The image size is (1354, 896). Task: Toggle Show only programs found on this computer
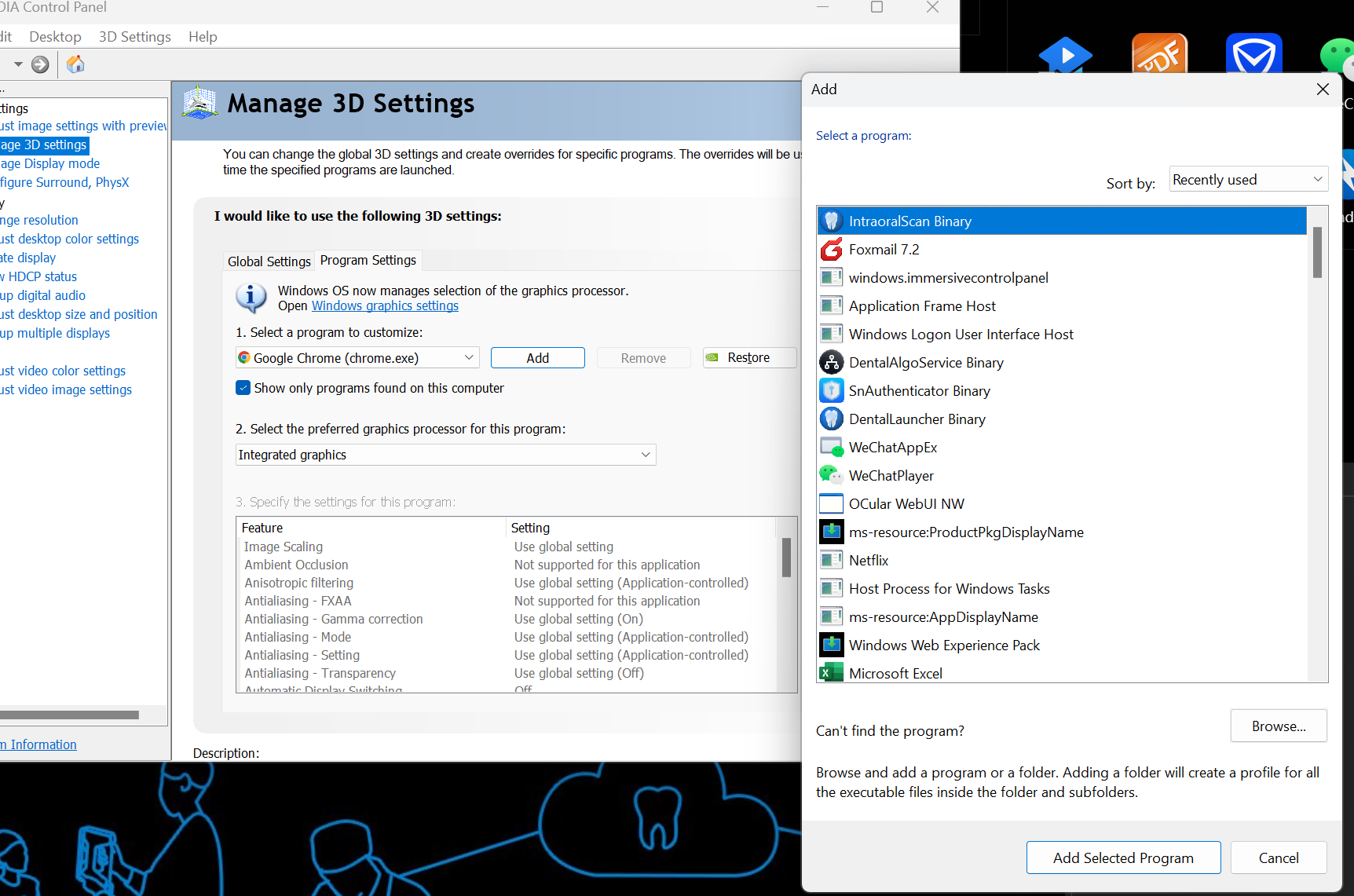pos(243,388)
